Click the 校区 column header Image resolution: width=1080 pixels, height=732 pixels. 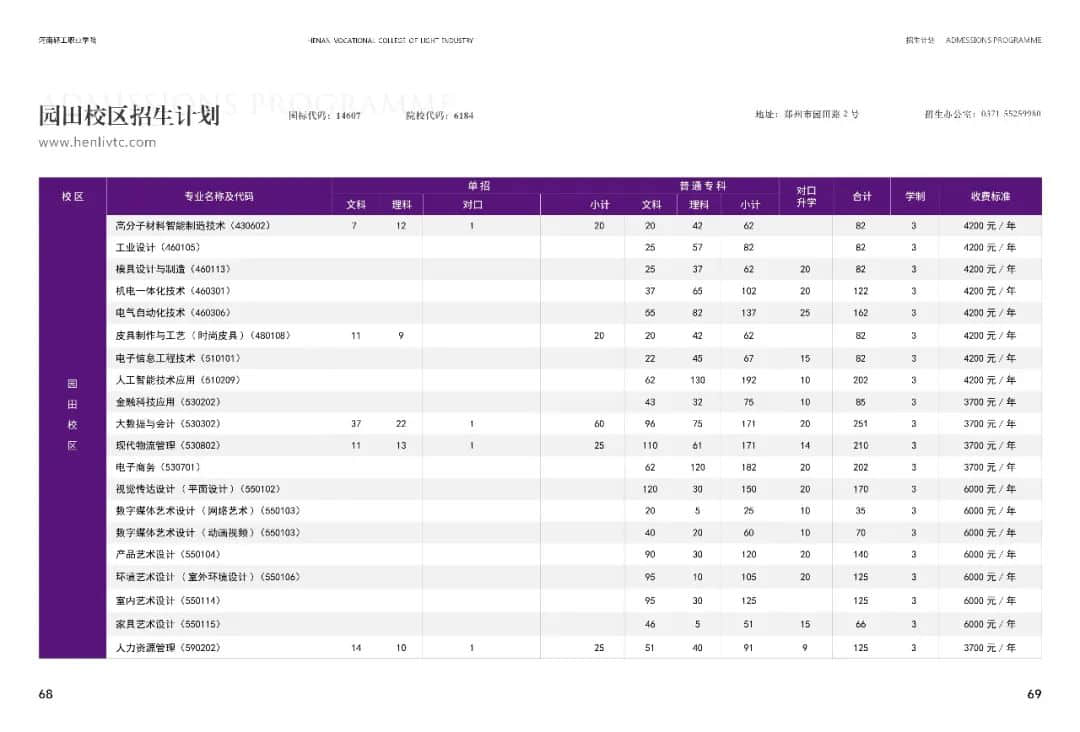point(72,196)
